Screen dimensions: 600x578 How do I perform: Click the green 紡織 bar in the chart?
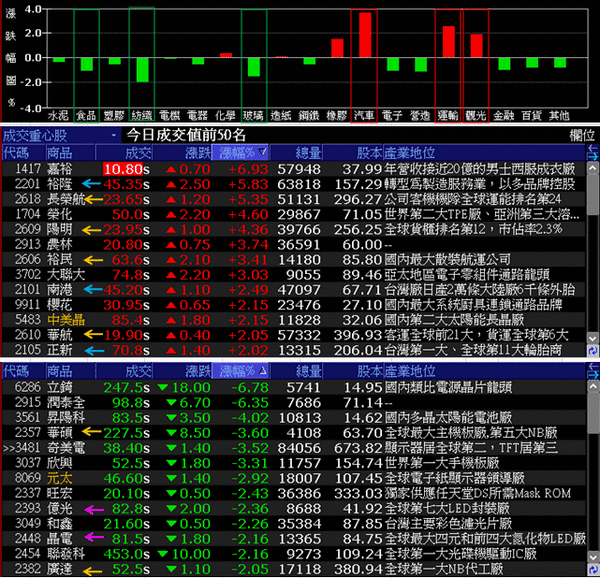point(143,70)
